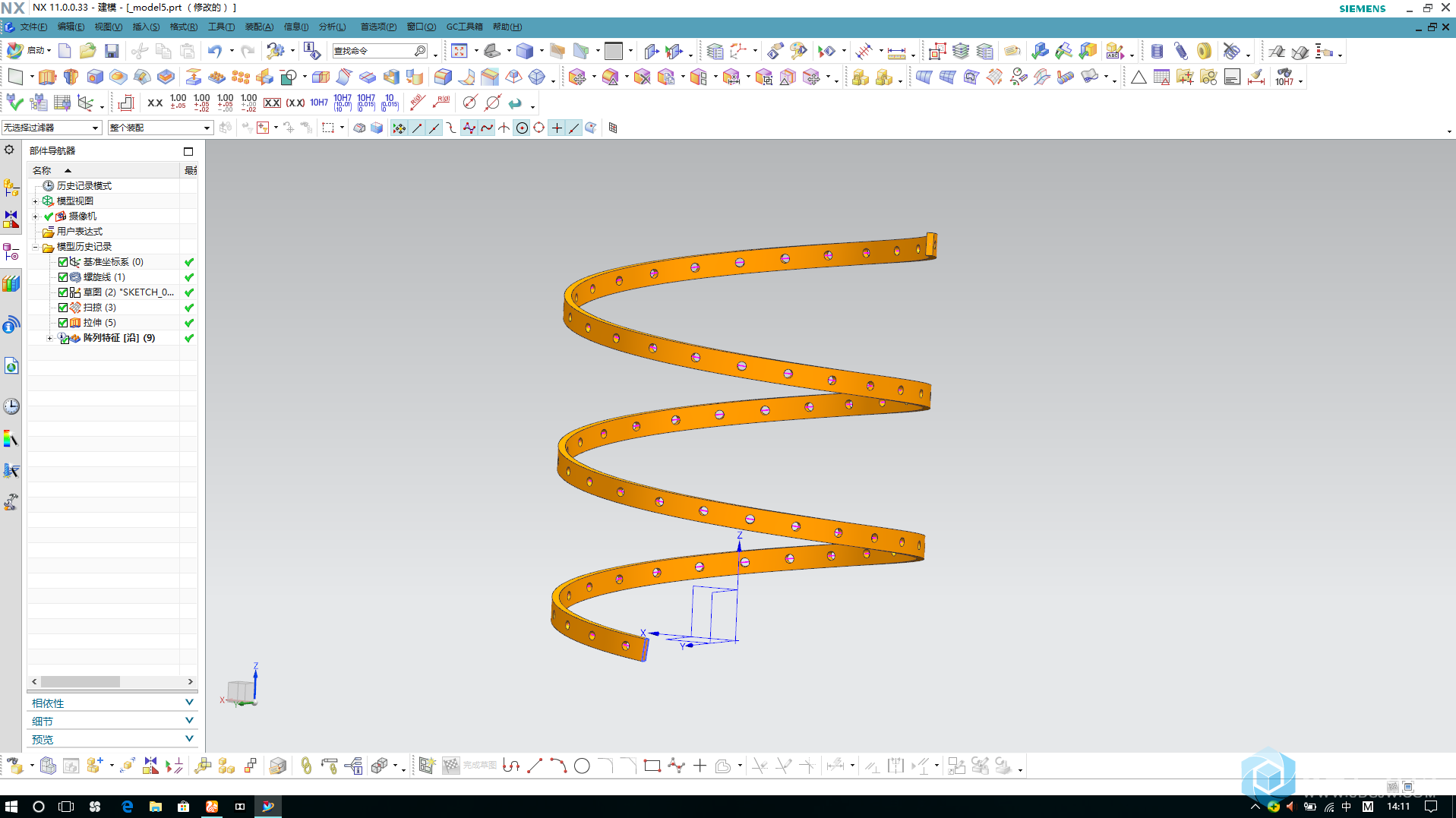
Task: Select the 10H7 fit tolerance icon
Action: [x=319, y=102]
